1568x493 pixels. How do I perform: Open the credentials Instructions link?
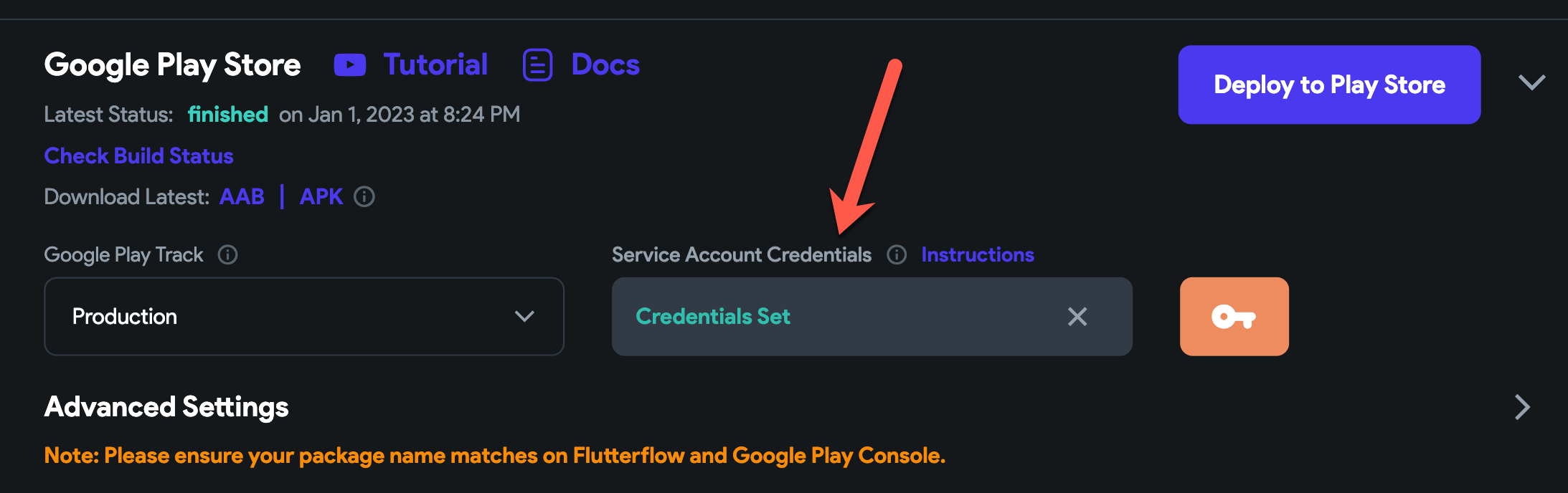[978, 254]
